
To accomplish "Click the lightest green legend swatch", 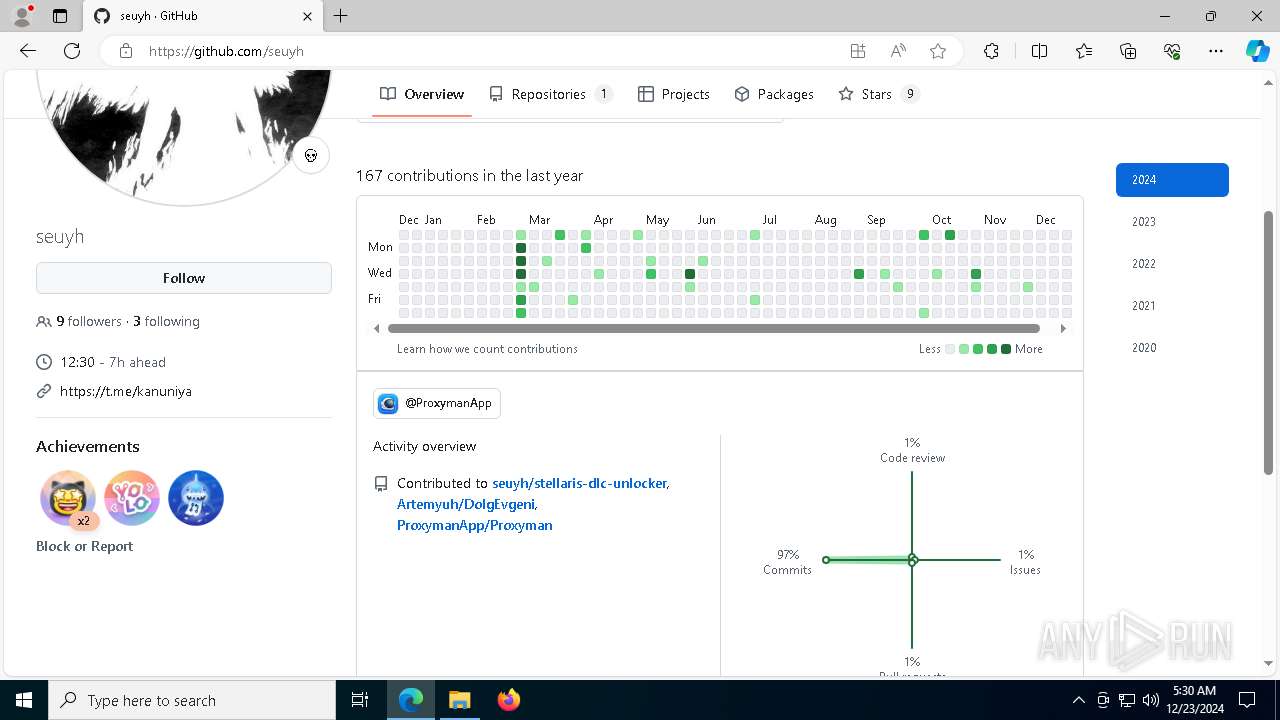I will 964,349.
